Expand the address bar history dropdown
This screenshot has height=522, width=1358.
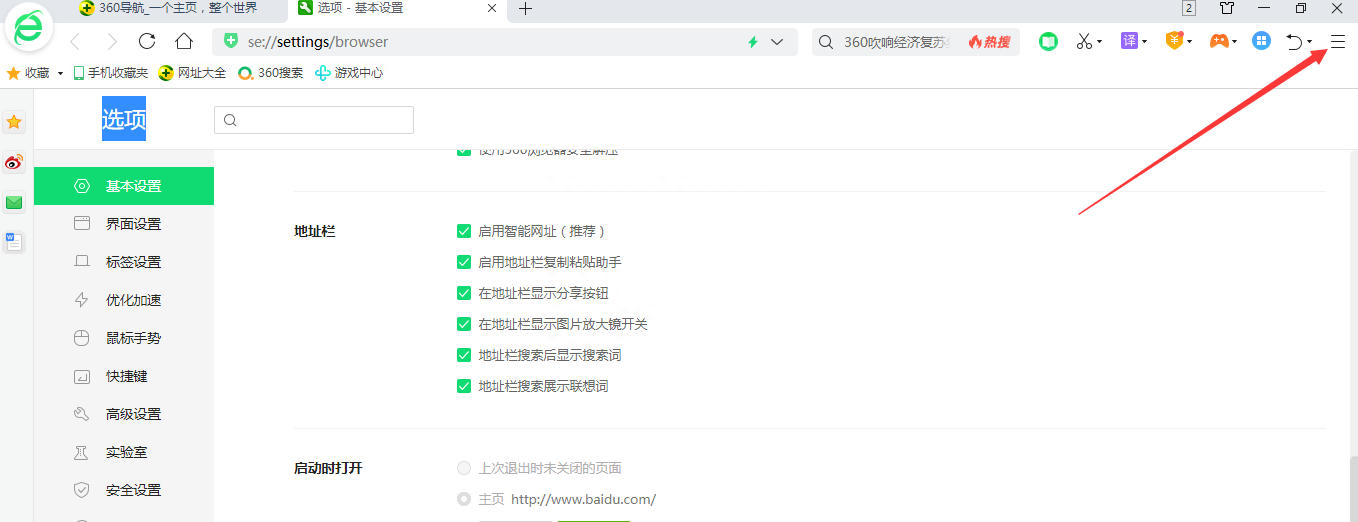coord(777,42)
